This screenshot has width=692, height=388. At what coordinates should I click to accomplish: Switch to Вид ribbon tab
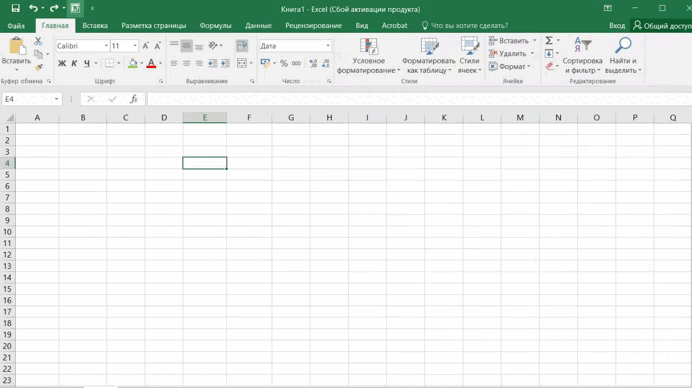(362, 26)
